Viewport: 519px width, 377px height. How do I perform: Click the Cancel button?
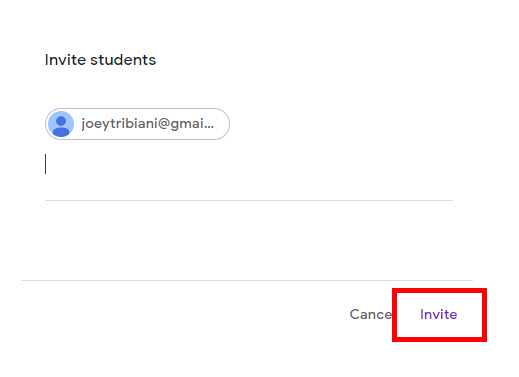[x=371, y=314]
